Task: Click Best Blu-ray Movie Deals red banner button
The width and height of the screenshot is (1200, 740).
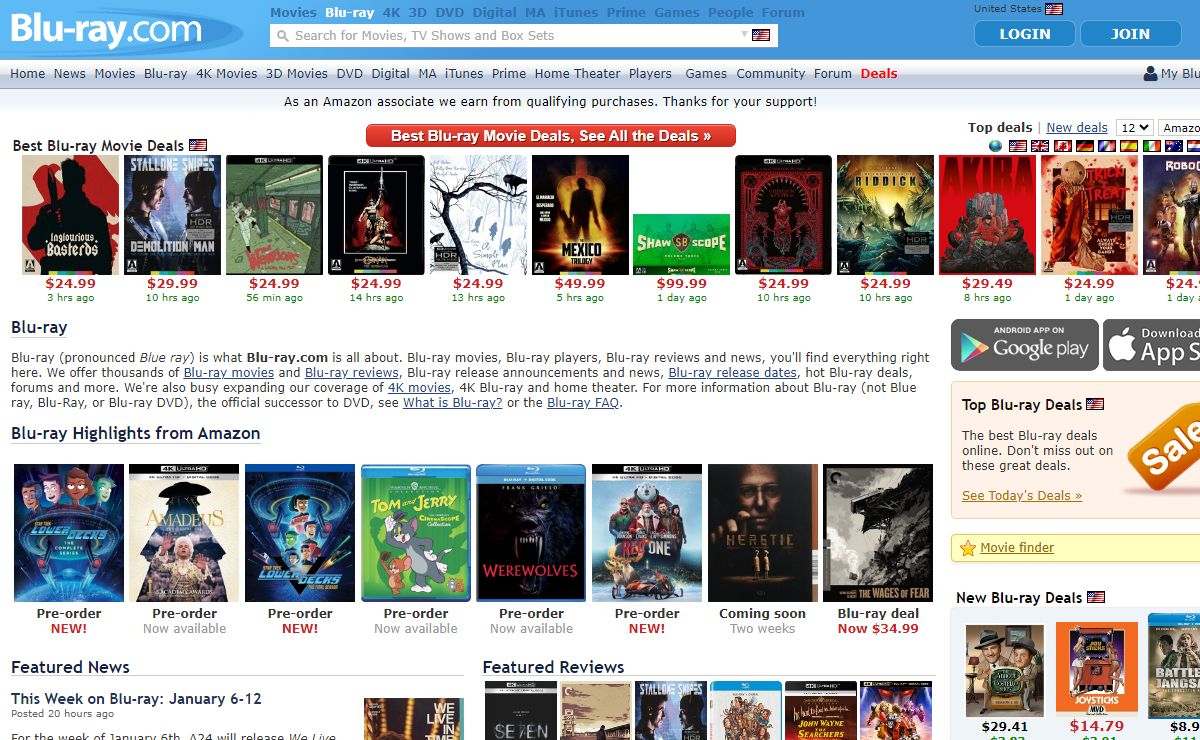Action: [551, 136]
